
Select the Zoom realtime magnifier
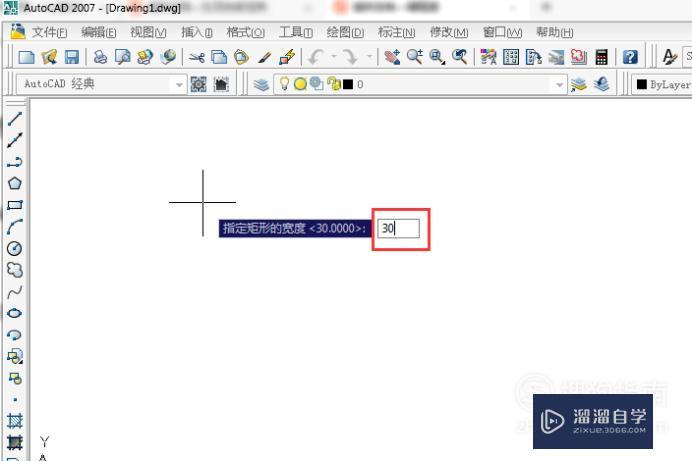[x=414, y=57]
